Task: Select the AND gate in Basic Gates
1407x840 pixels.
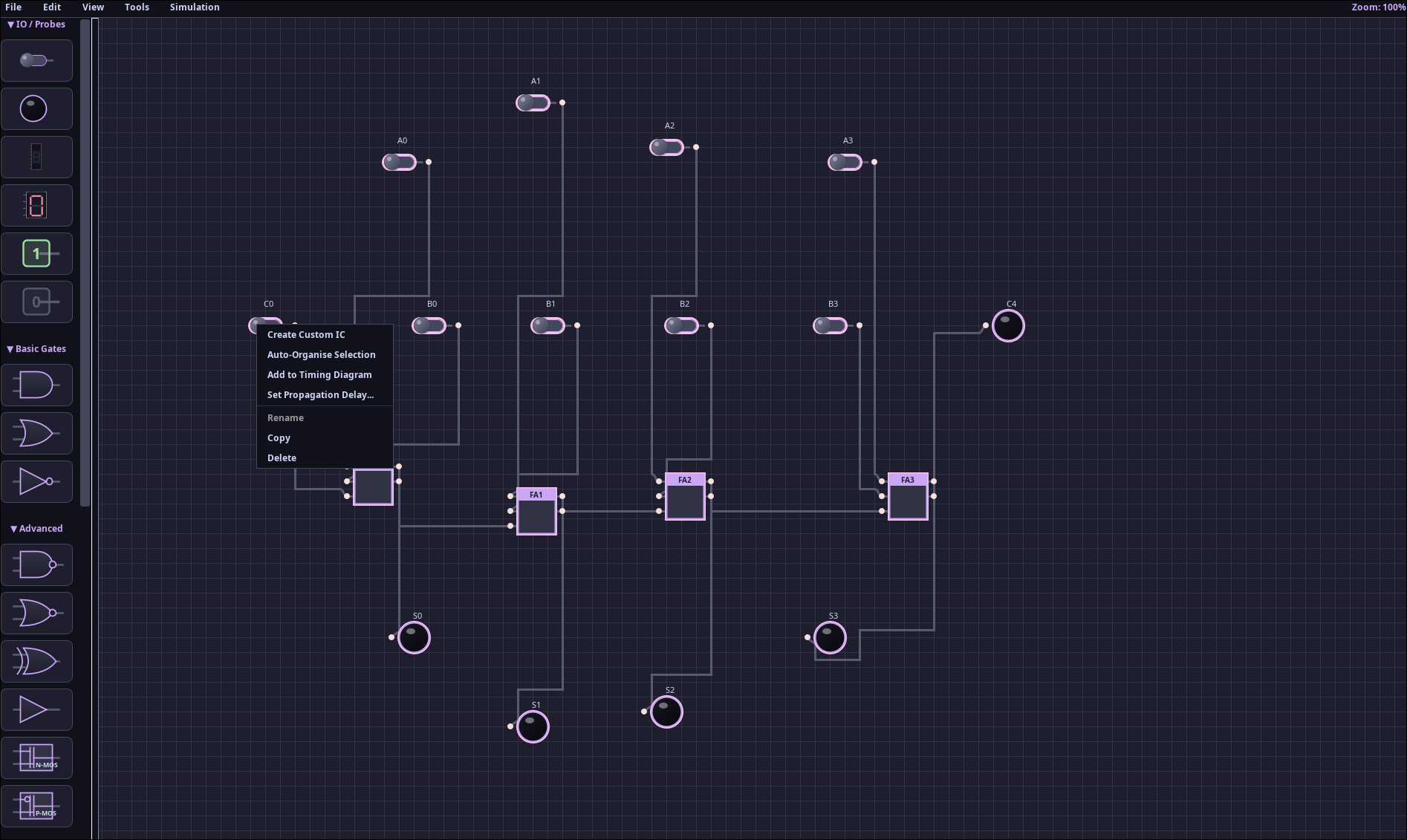Action: point(36,385)
